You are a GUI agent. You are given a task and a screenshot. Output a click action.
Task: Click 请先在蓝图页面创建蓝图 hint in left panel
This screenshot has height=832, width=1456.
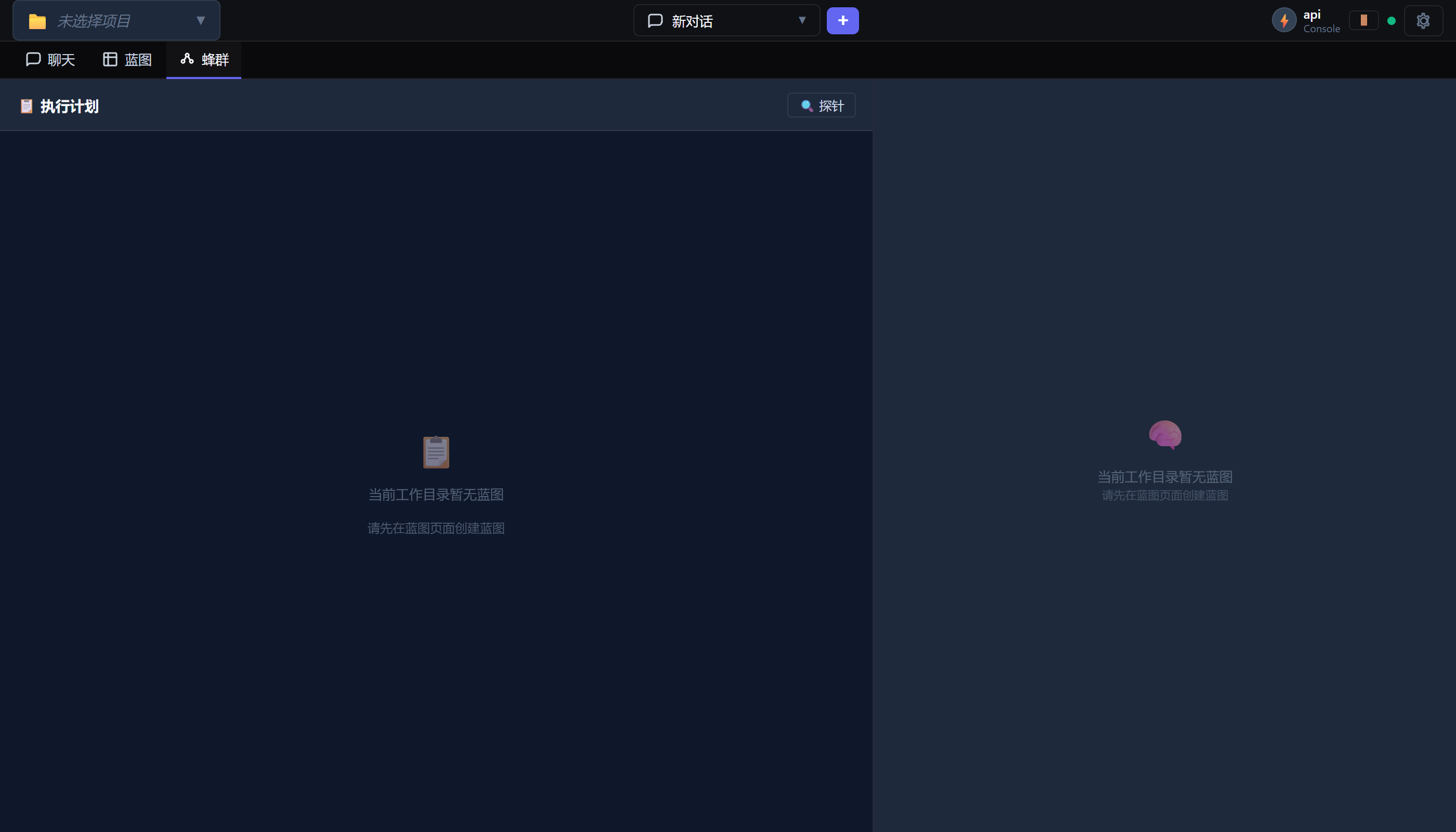[x=435, y=528]
